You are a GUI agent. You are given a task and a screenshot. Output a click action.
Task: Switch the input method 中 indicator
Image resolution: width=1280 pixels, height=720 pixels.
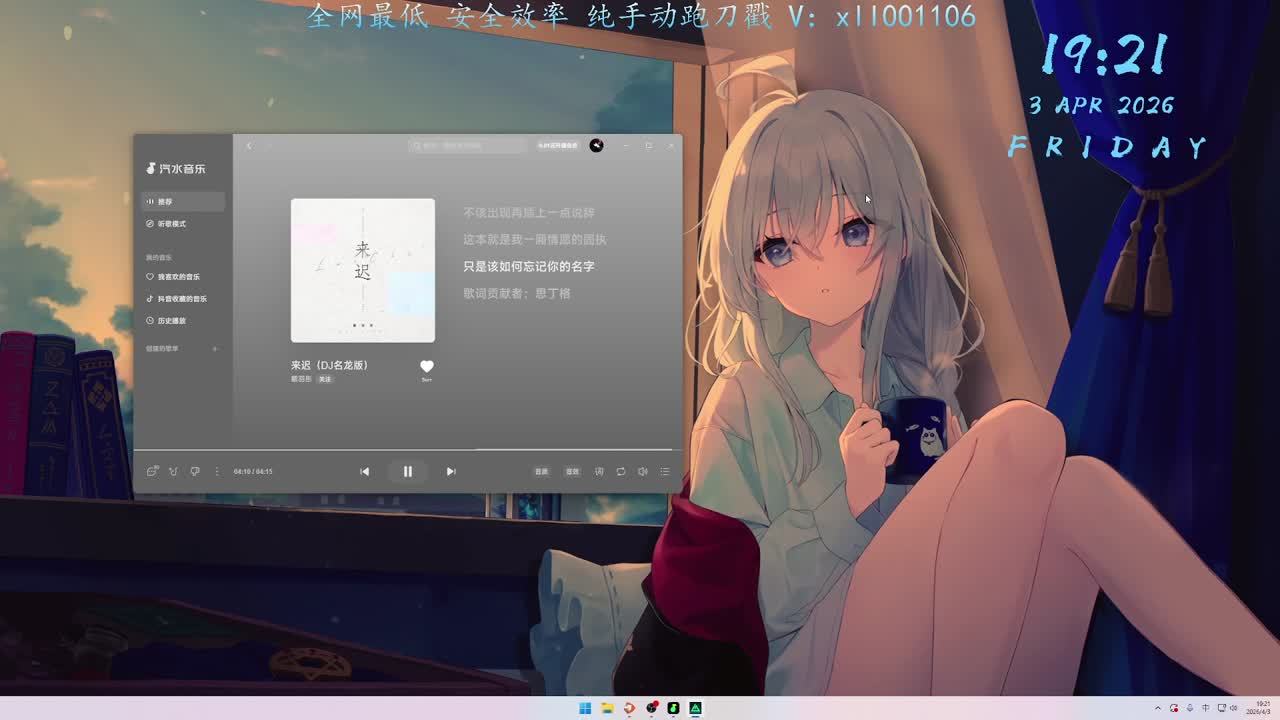pos(1206,708)
